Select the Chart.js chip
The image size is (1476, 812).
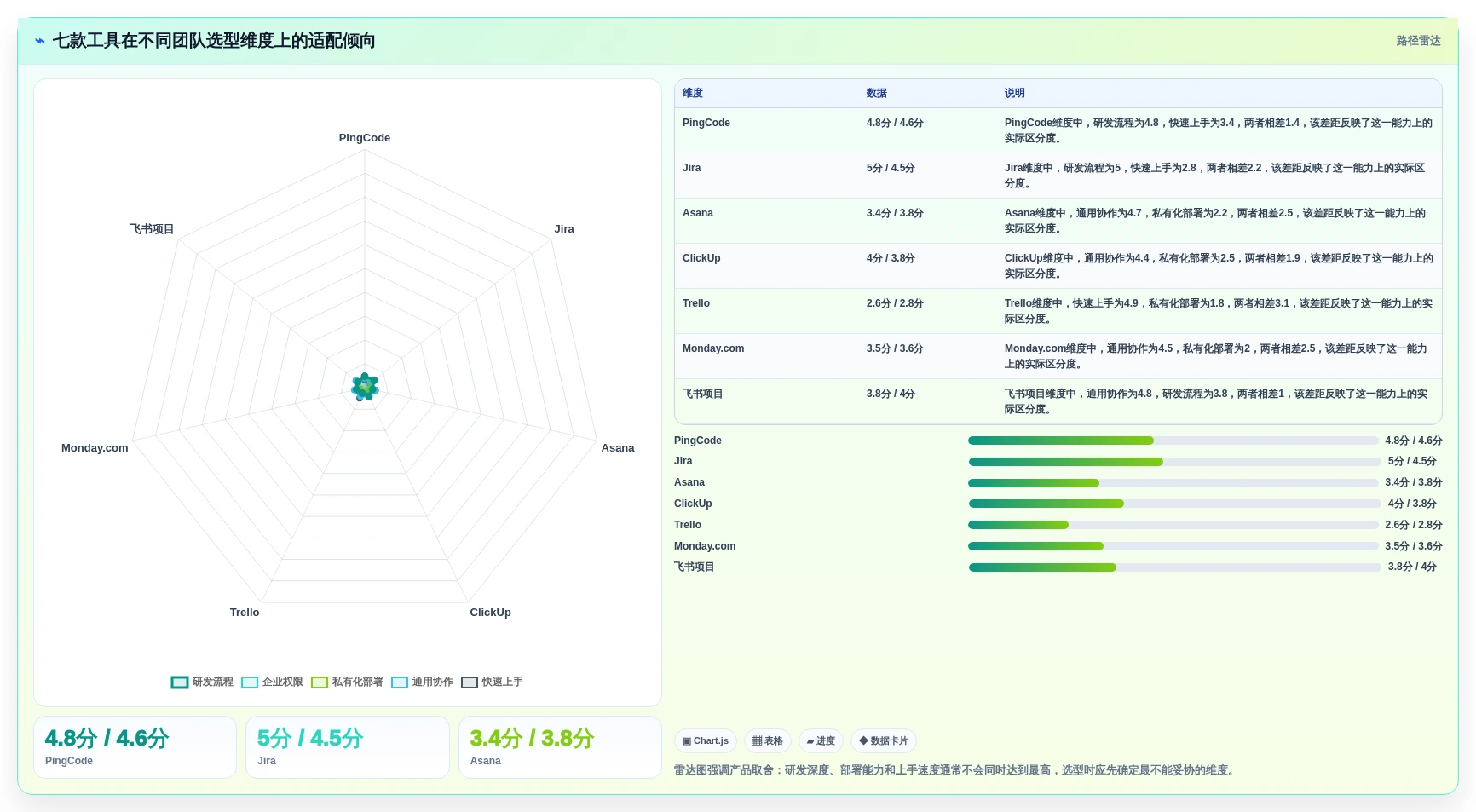pyautogui.click(x=706, y=741)
